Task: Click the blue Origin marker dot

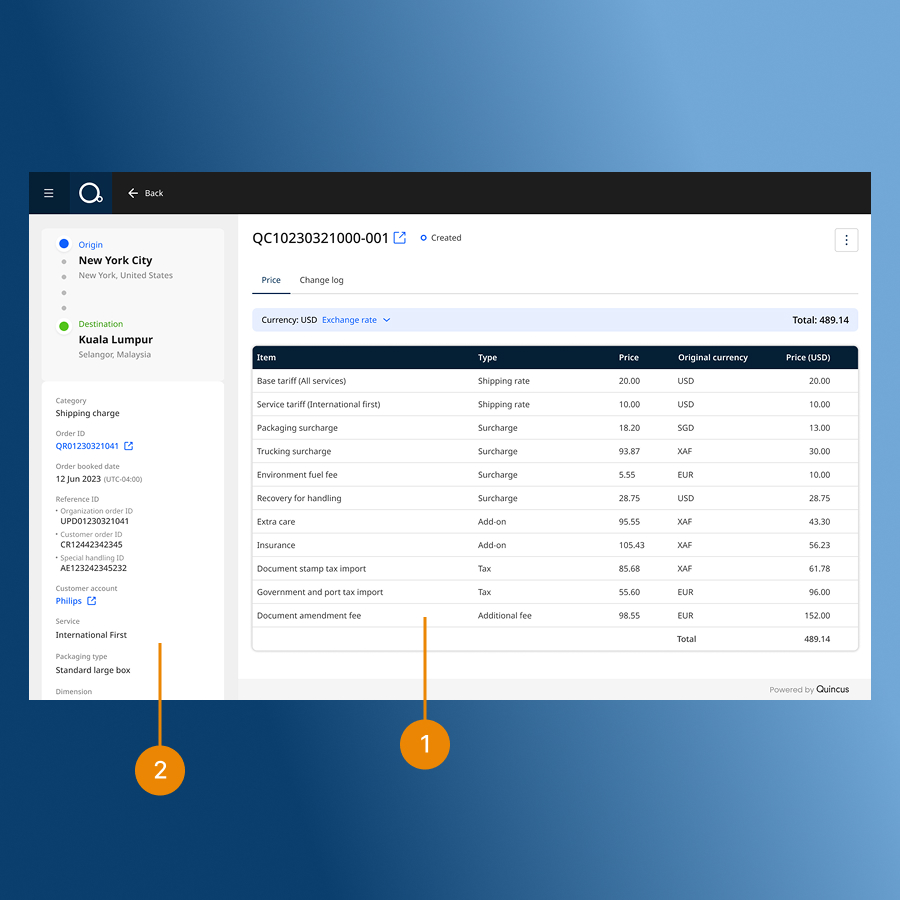Action: [x=64, y=244]
